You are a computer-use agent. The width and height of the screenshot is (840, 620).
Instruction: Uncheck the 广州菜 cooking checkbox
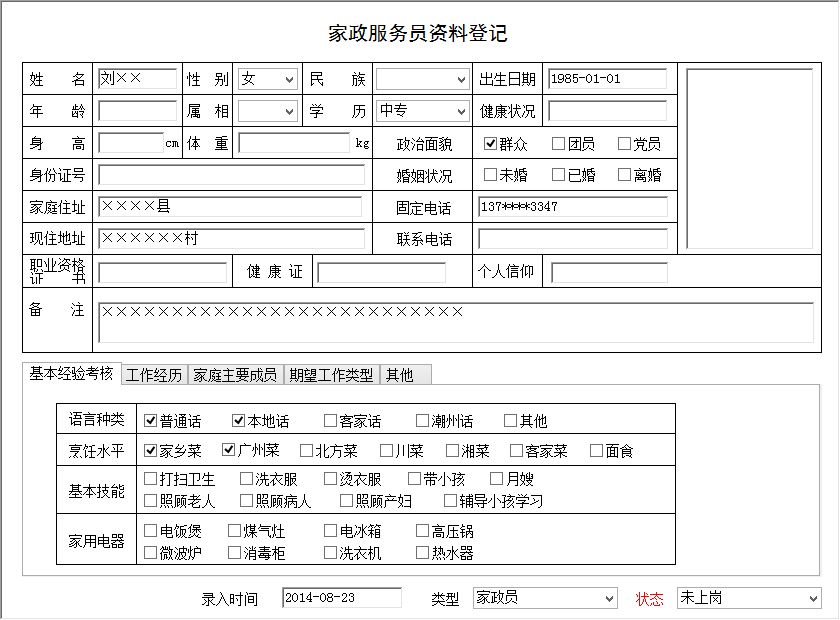pyautogui.click(x=229, y=451)
